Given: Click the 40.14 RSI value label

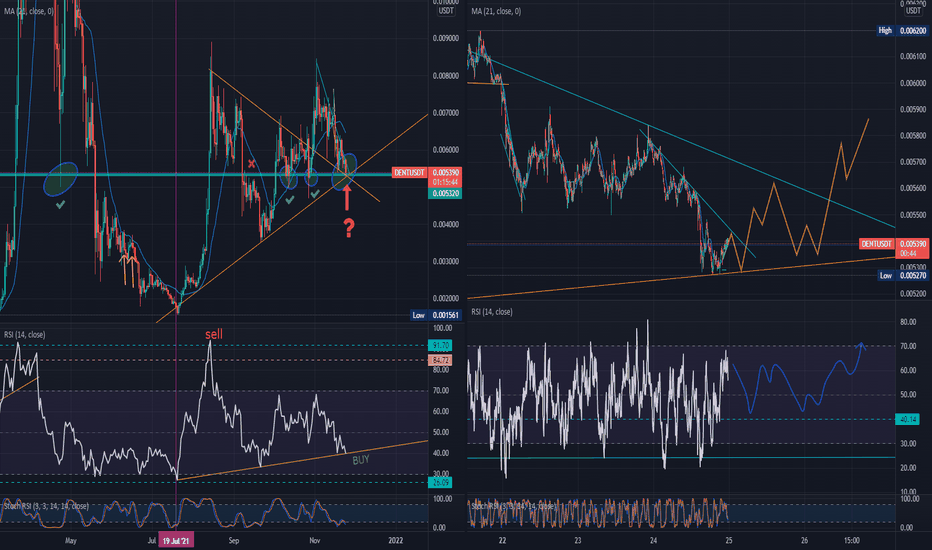Looking at the screenshot, I should (908, 419).
